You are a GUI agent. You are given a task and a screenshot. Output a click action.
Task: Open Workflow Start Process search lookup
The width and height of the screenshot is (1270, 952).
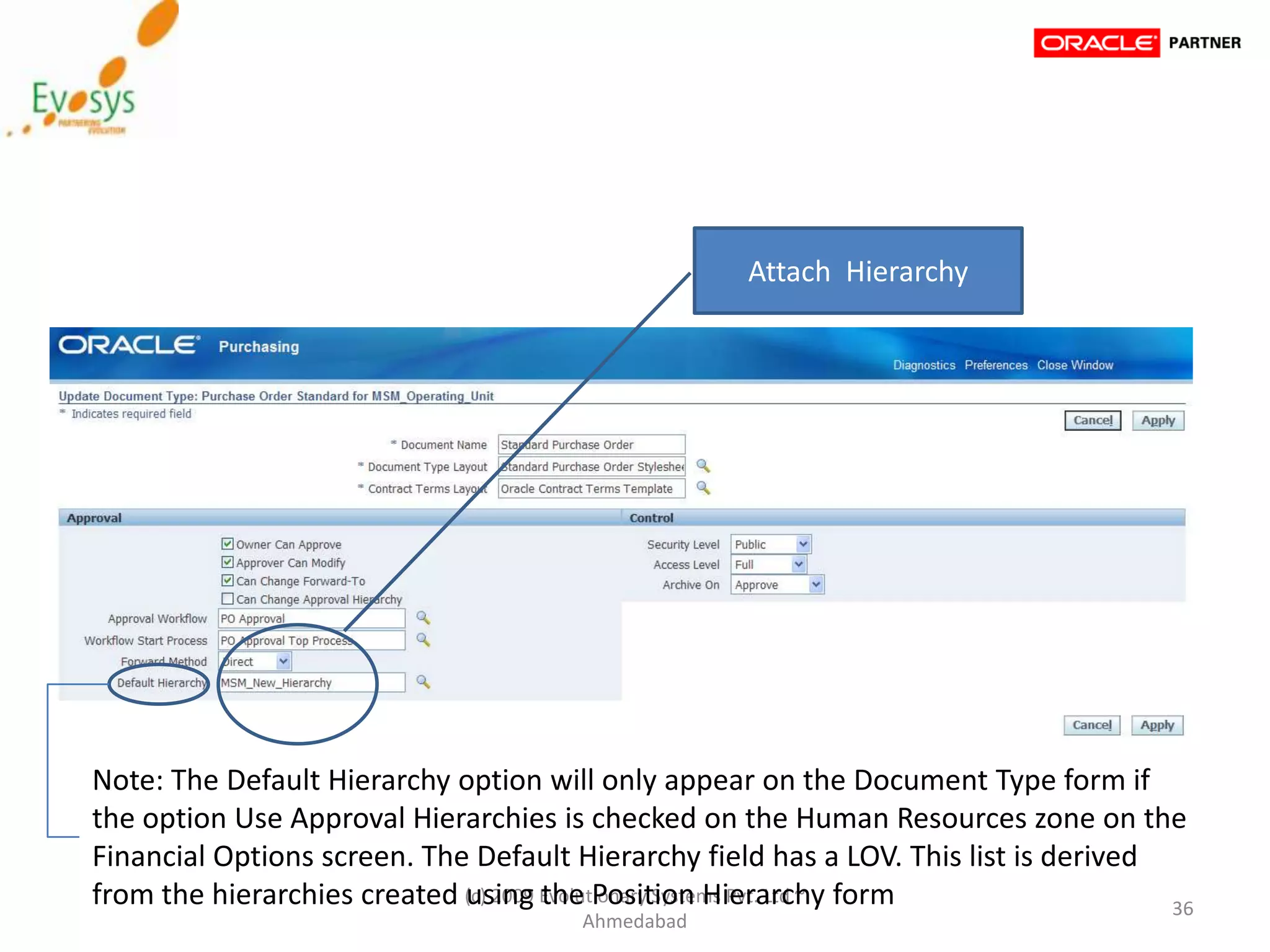click(x=423, y=640)
